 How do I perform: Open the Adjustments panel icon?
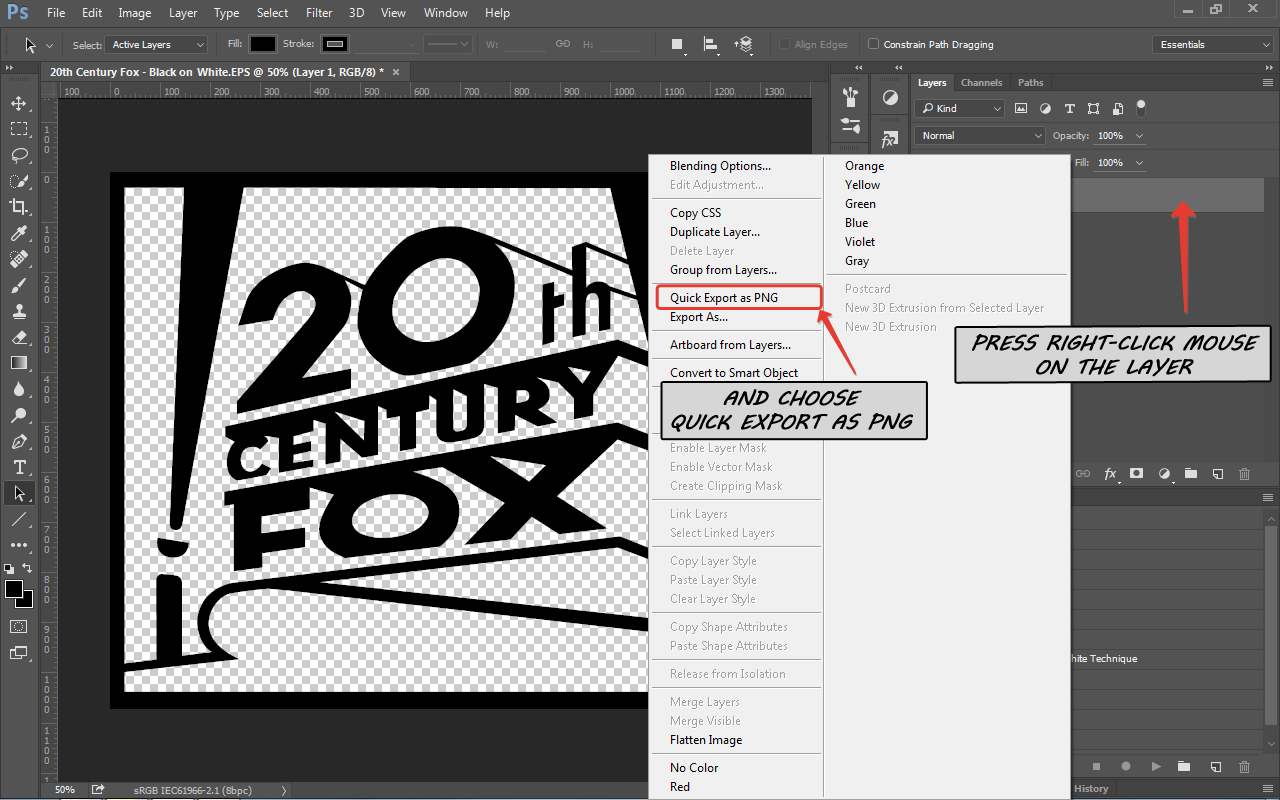(x=890, y=97)
